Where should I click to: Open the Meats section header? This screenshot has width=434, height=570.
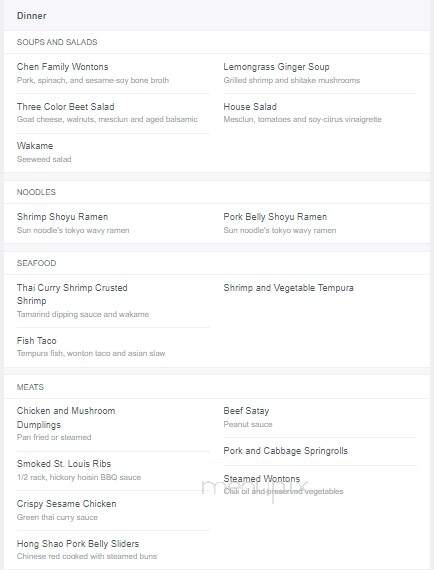point(30,387)
